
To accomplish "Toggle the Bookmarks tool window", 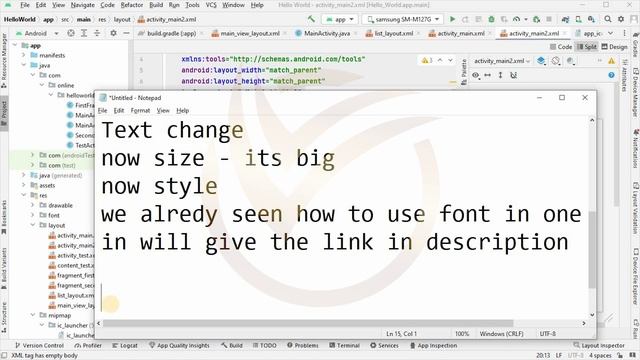I will 4,217.
